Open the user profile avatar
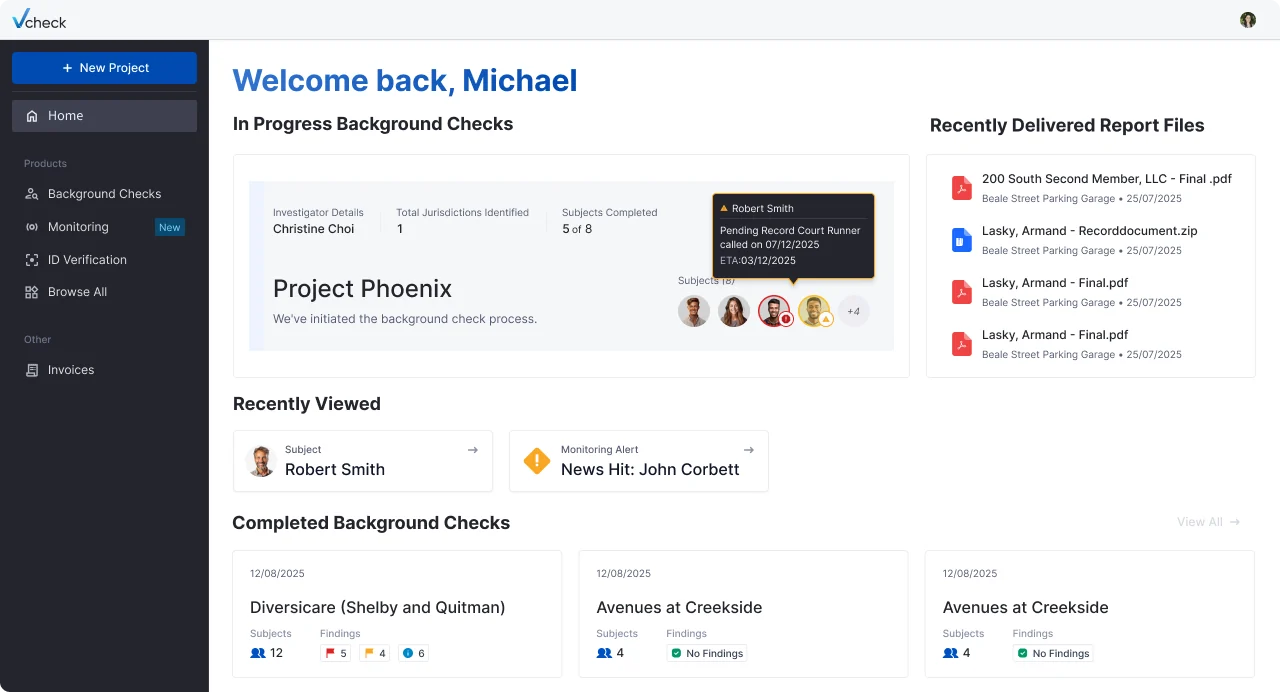The image size is (1280, 692). click(1248, 20)
